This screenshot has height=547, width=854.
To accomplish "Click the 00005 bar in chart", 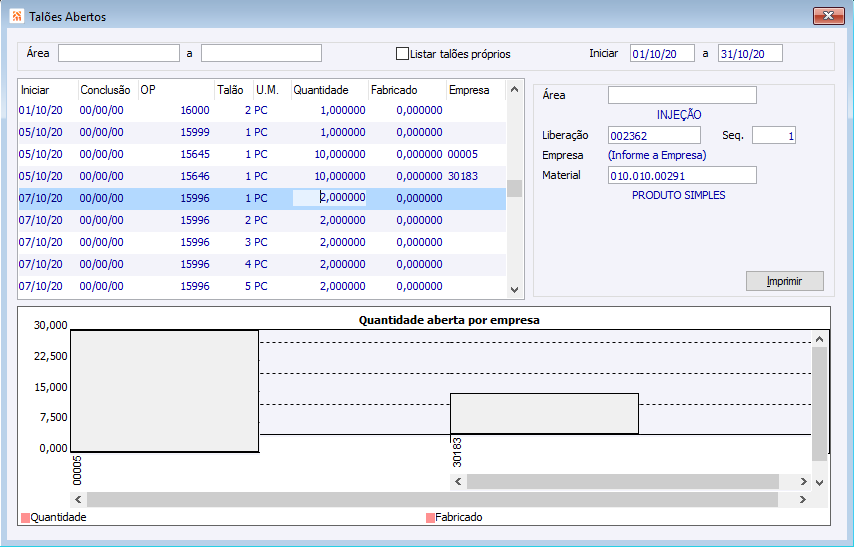I will (164, 391).
